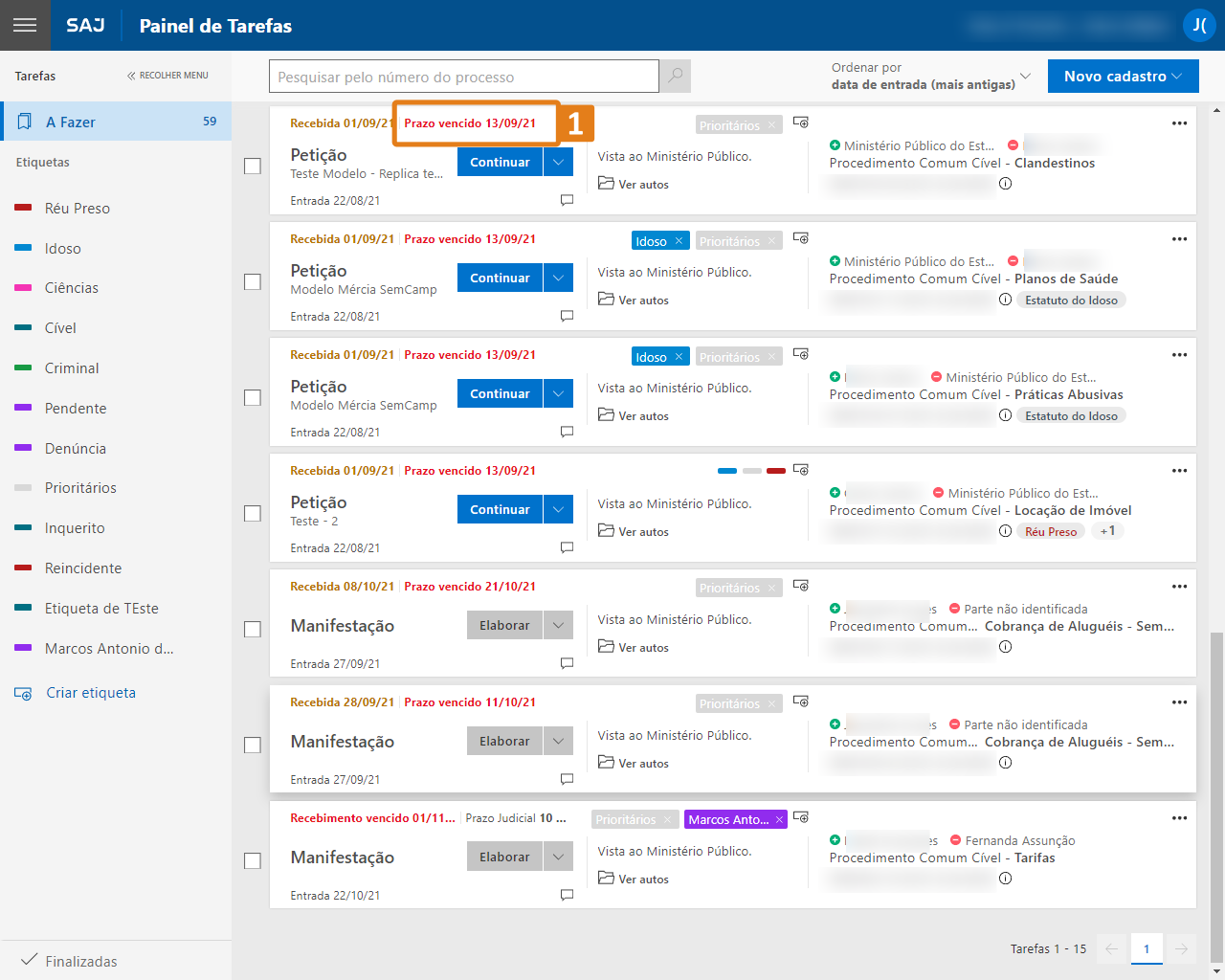Filter by Réu Preso label
This screenshot has width=1225, height=980.
pos(77,208)
